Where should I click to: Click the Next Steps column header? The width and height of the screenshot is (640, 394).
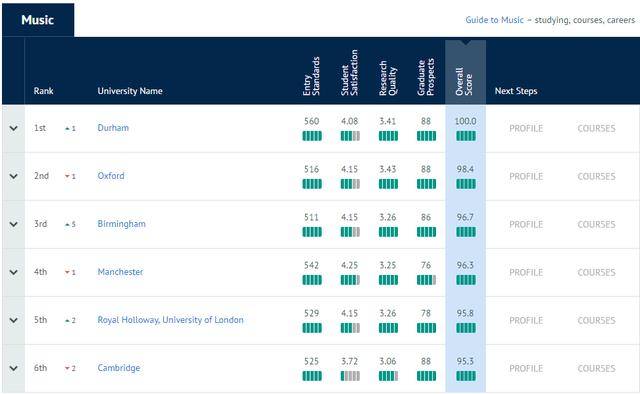click(516, 91)
